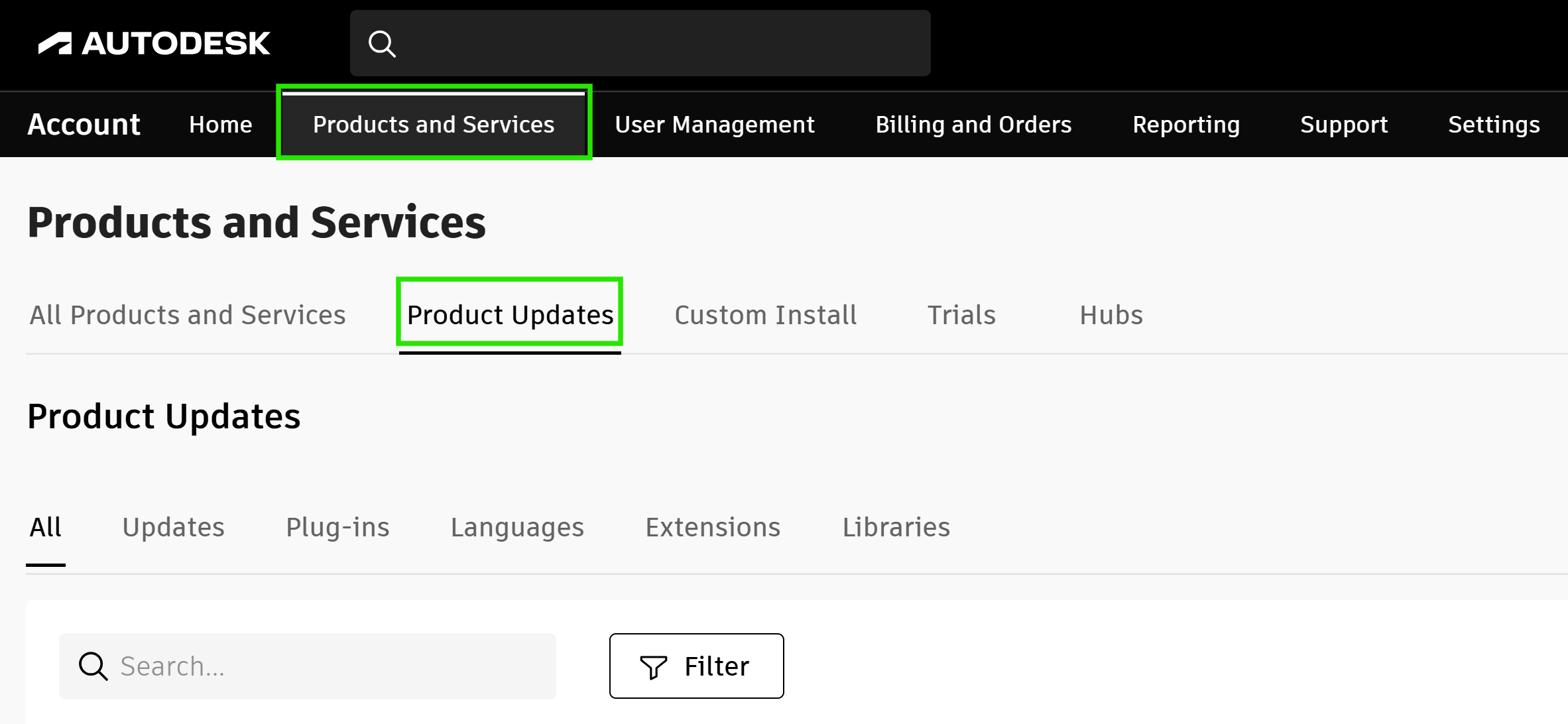Click the Account heading link

tap(84, 125)
